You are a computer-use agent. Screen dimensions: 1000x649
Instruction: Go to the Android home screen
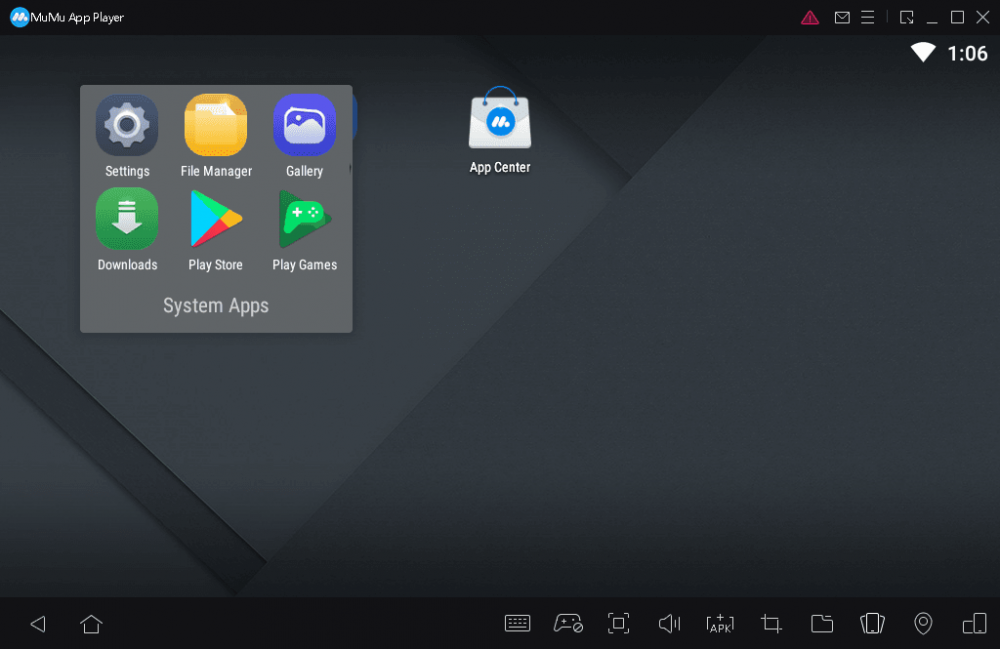tap(91, 624)
